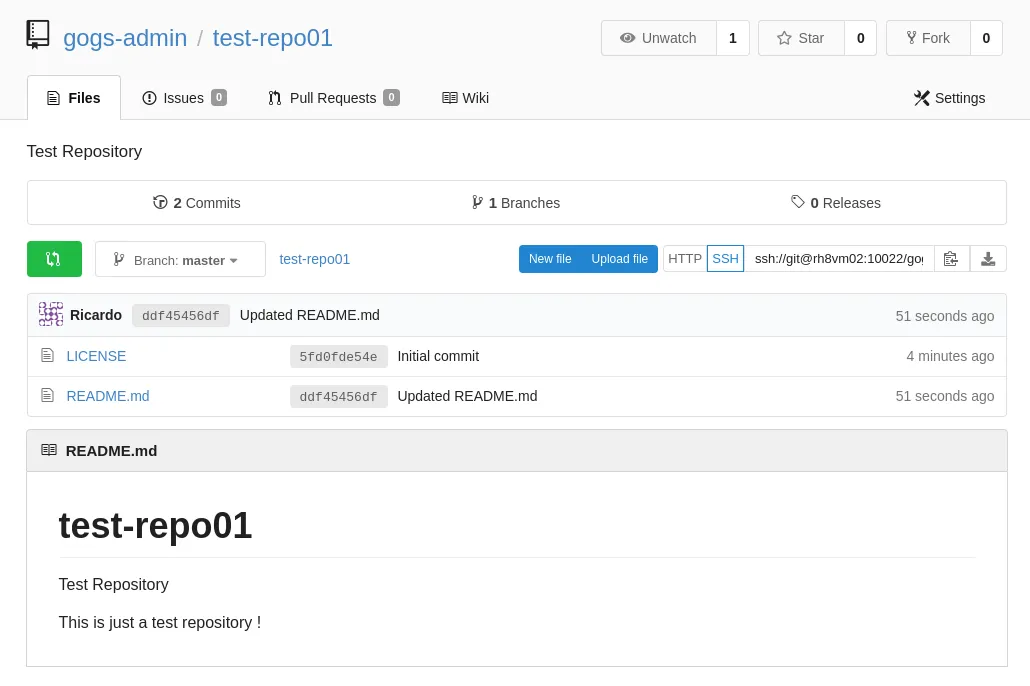Screen dimensions: 1030x686
Task: Star the repository
Action: (800, 38)
